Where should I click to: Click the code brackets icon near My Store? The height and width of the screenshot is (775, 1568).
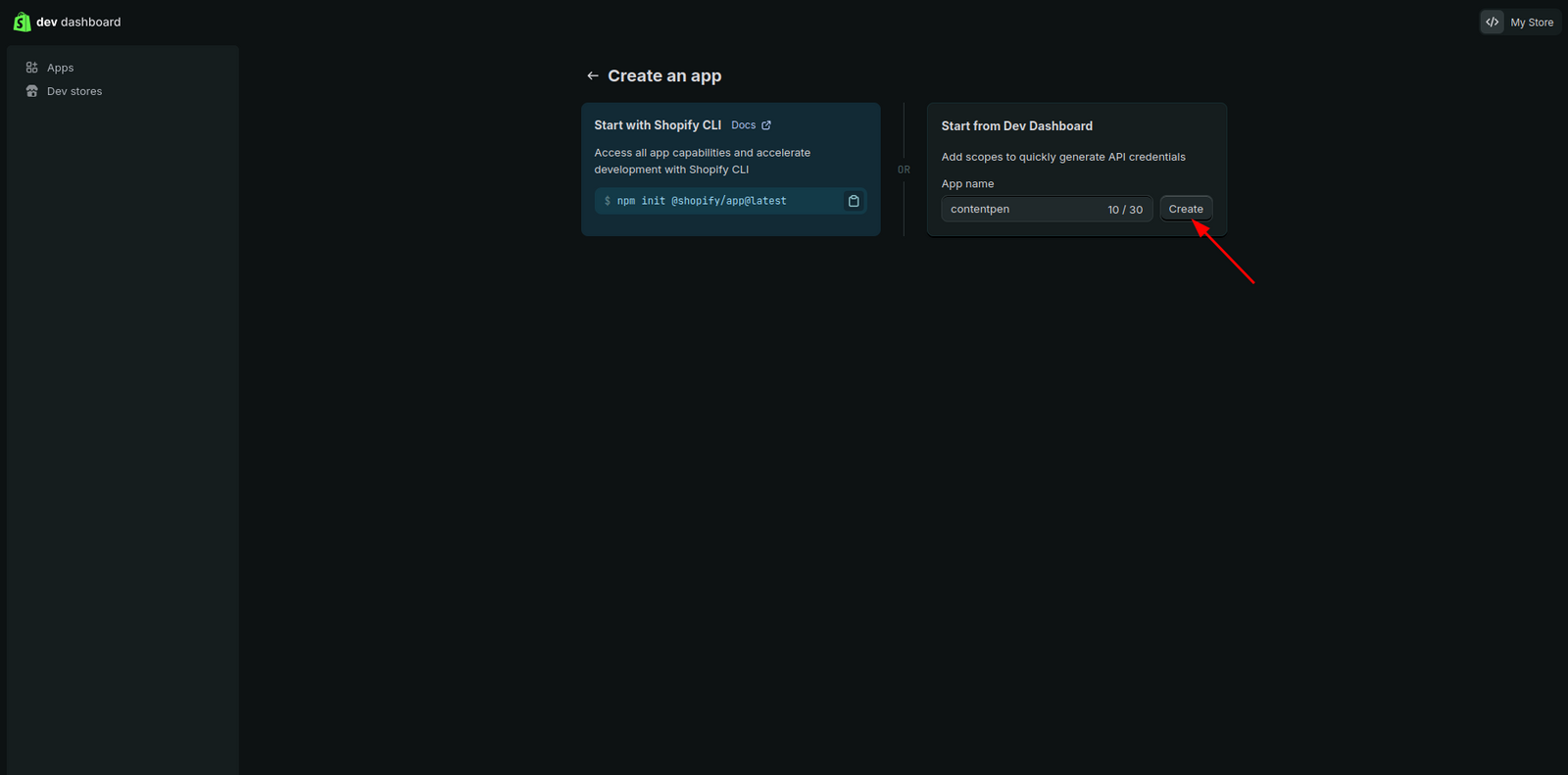(1492, 22)
